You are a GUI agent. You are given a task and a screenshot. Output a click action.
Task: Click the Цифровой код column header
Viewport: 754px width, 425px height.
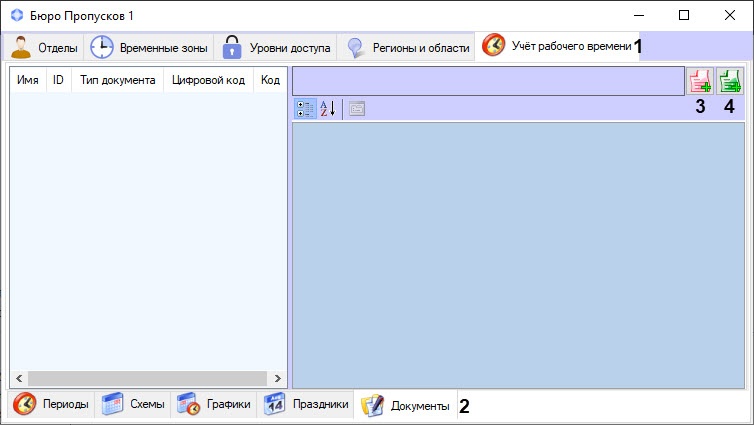pyautogui.click(x=208, y=79)
